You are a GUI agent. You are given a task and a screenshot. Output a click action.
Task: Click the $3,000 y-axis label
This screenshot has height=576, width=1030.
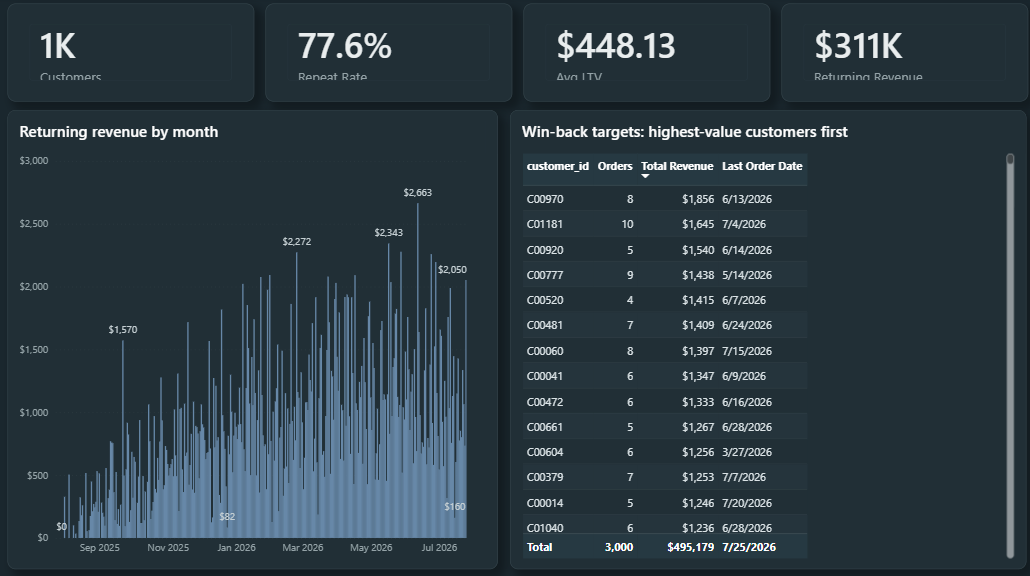pyautogui.click(x=34, y=160)
